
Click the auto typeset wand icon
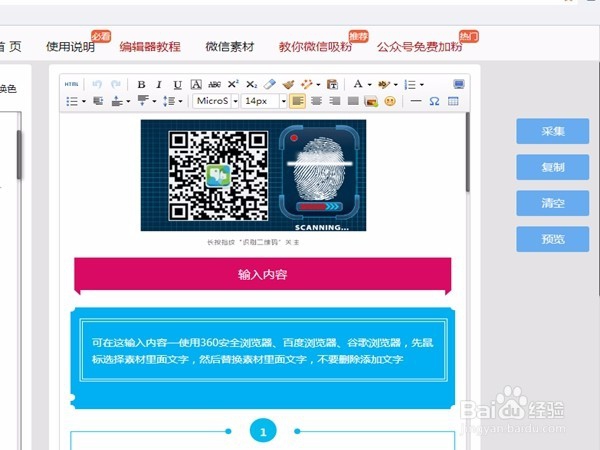pos(307,84)
